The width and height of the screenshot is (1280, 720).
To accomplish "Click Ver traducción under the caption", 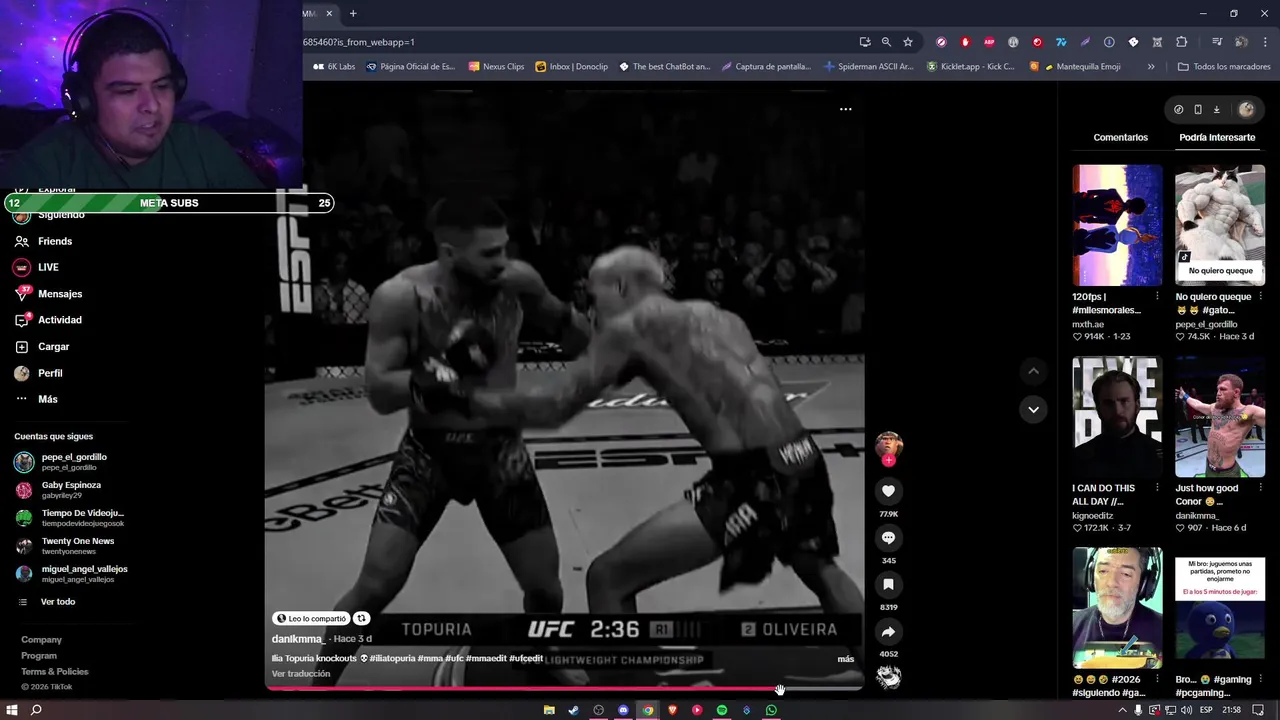I will coord(301,674).
